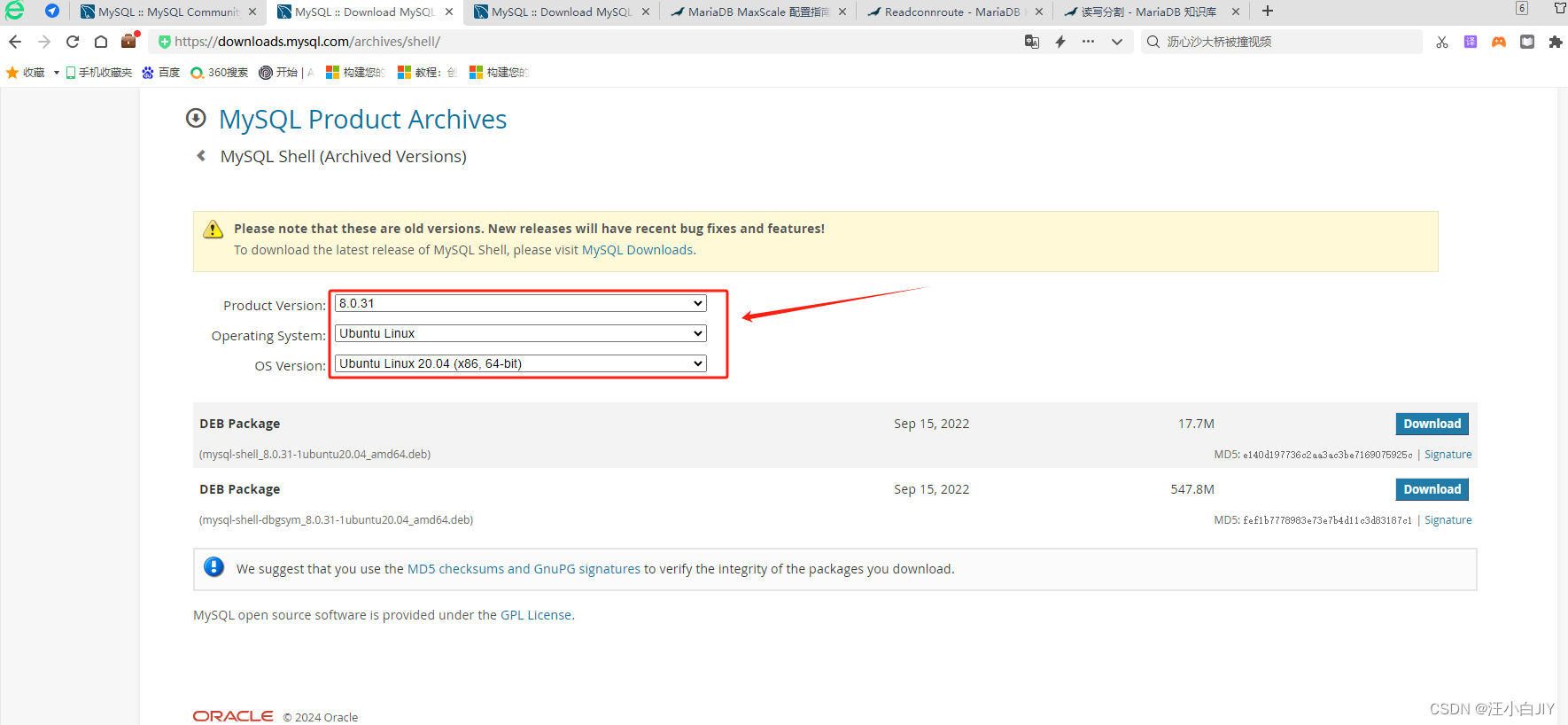This screenshot has height=725, width=1568.
Task: Click the scissors screenshot tool icon
Action: [1442, 42]
